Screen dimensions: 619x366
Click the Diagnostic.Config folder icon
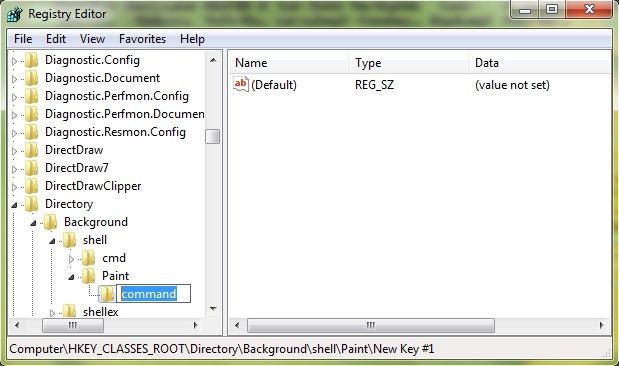coord(32,60)
